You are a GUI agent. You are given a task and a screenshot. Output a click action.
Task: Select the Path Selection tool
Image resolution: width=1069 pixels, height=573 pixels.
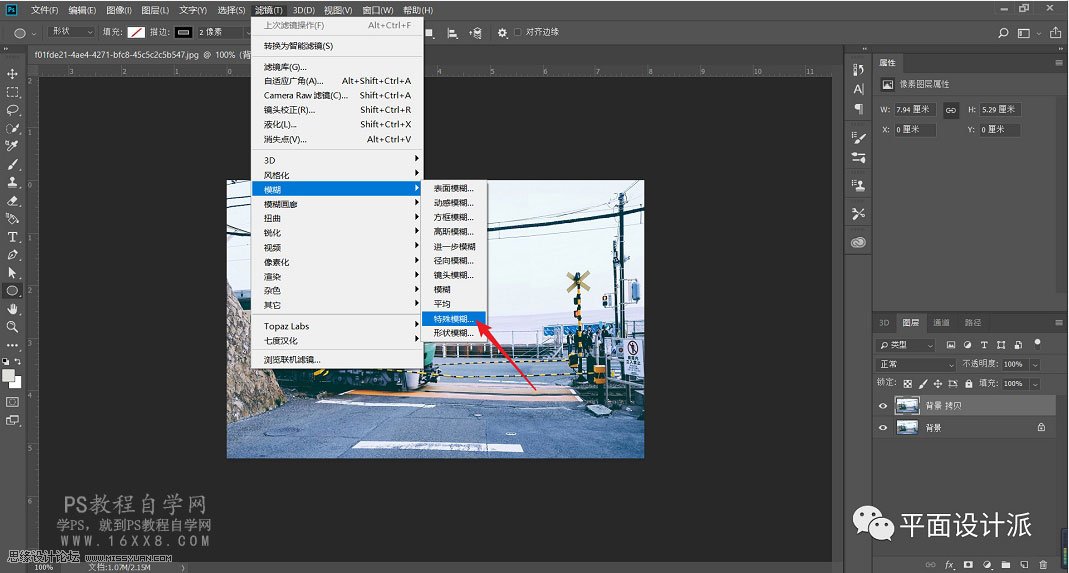(12, 273)
